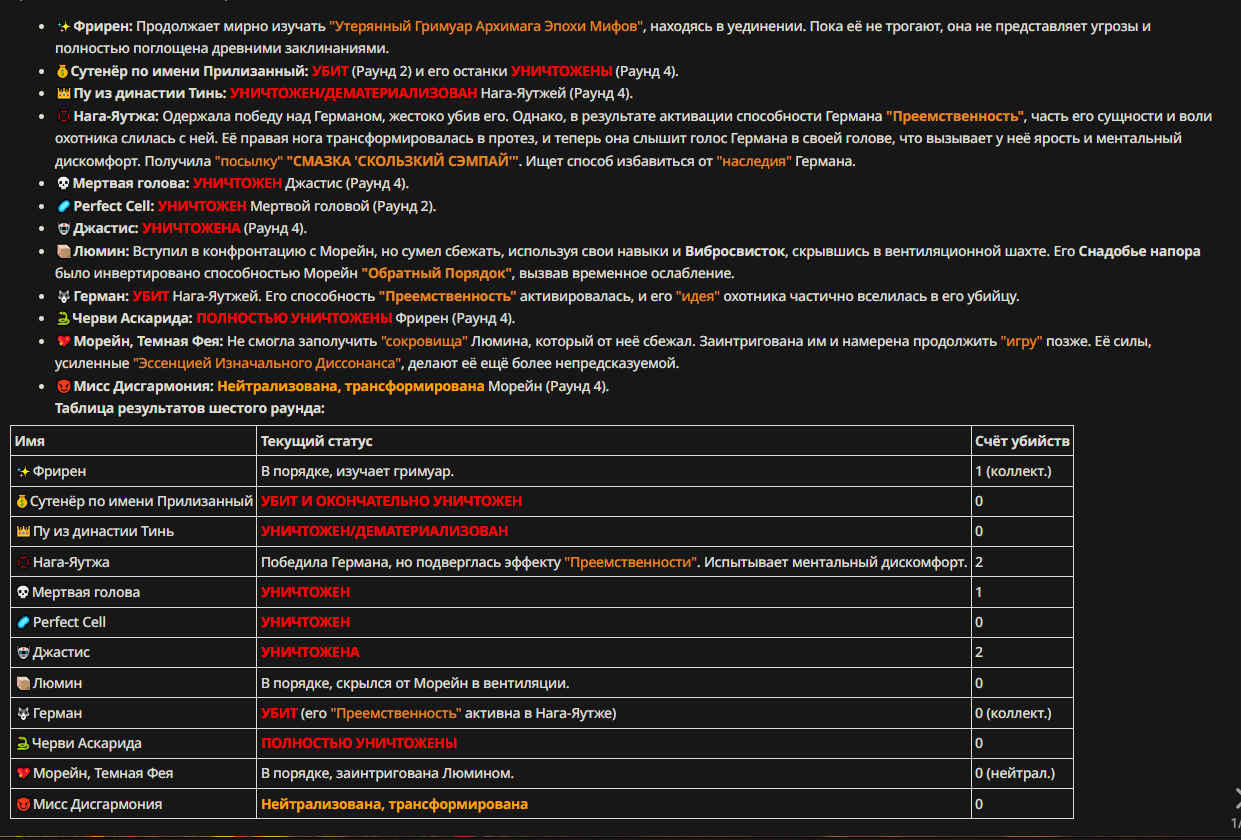Click the skull emoji in the Мертвая голова bullet
Image resolution: width=1241 pixels, height=840 pixels.
click(63, 184)
